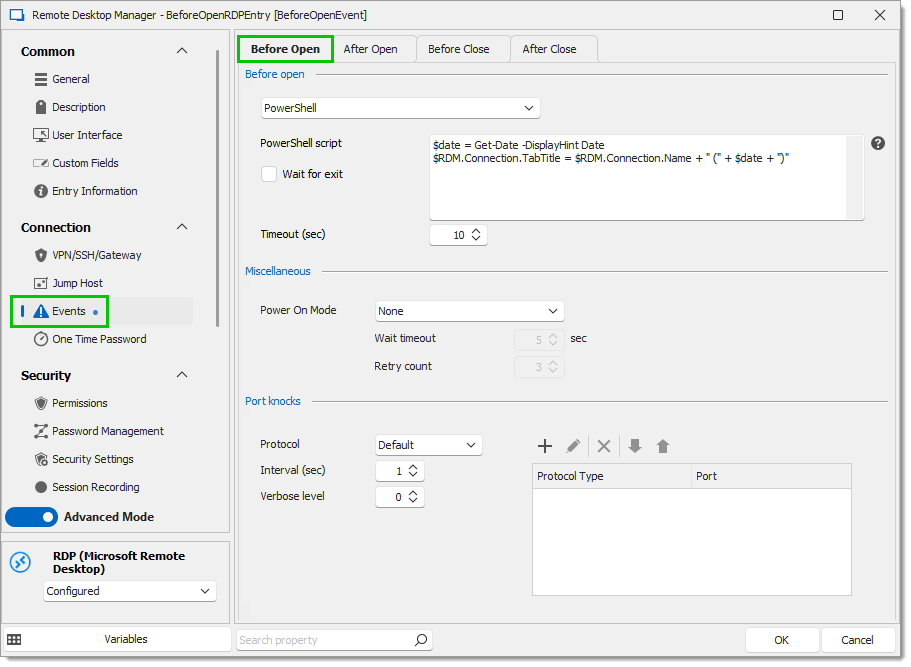Click the app icon in title bar
Screen dimensions: 911x667
click(x=17, y=15)
